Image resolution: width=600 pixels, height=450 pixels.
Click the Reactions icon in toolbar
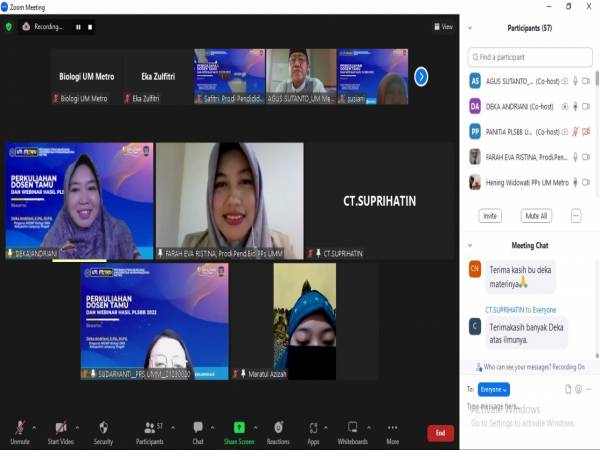(x=278, y=430)
